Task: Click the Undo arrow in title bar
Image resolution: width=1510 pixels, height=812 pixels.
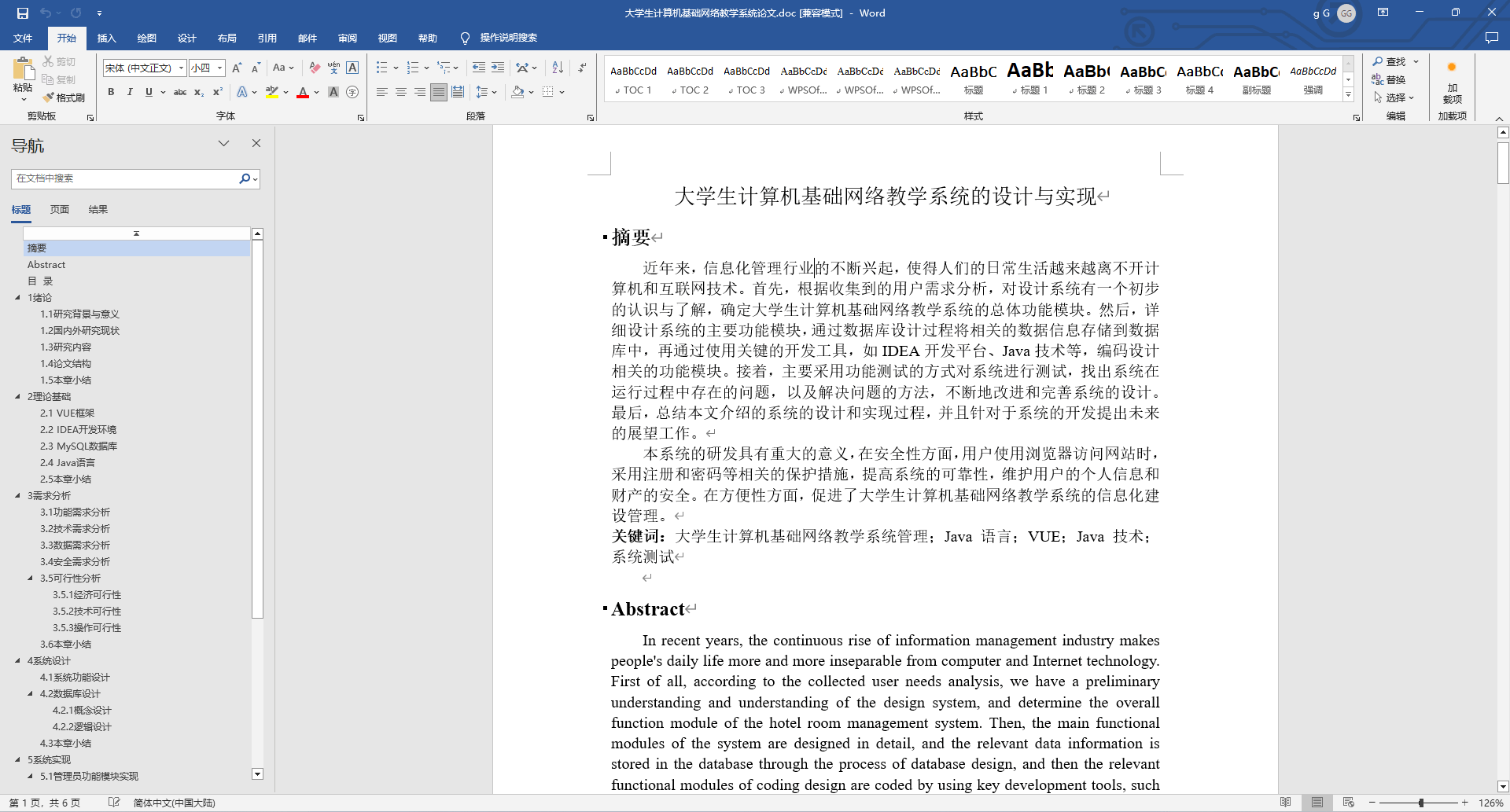Action: point(46,13)
